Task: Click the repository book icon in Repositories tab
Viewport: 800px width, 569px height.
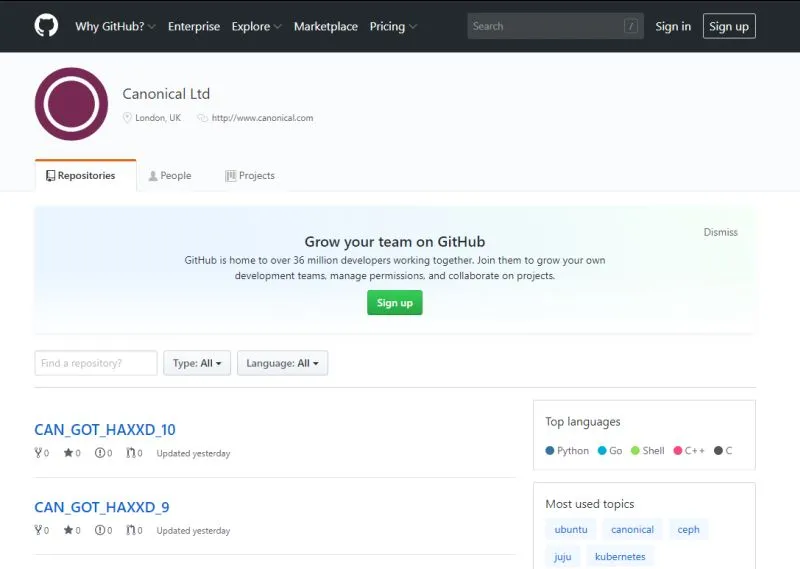Action: [x=50, y=176]
